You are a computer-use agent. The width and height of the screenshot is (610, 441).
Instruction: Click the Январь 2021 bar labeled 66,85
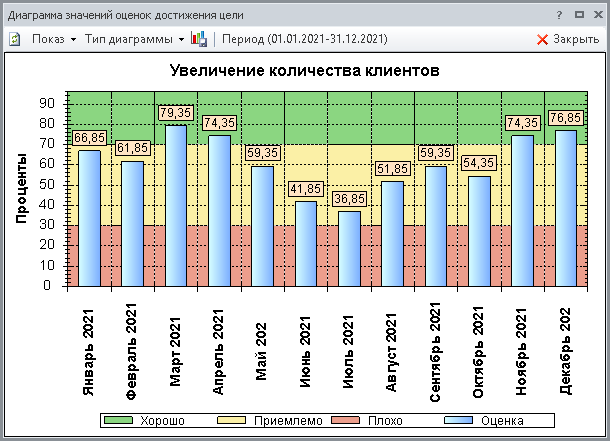[89, 217]
